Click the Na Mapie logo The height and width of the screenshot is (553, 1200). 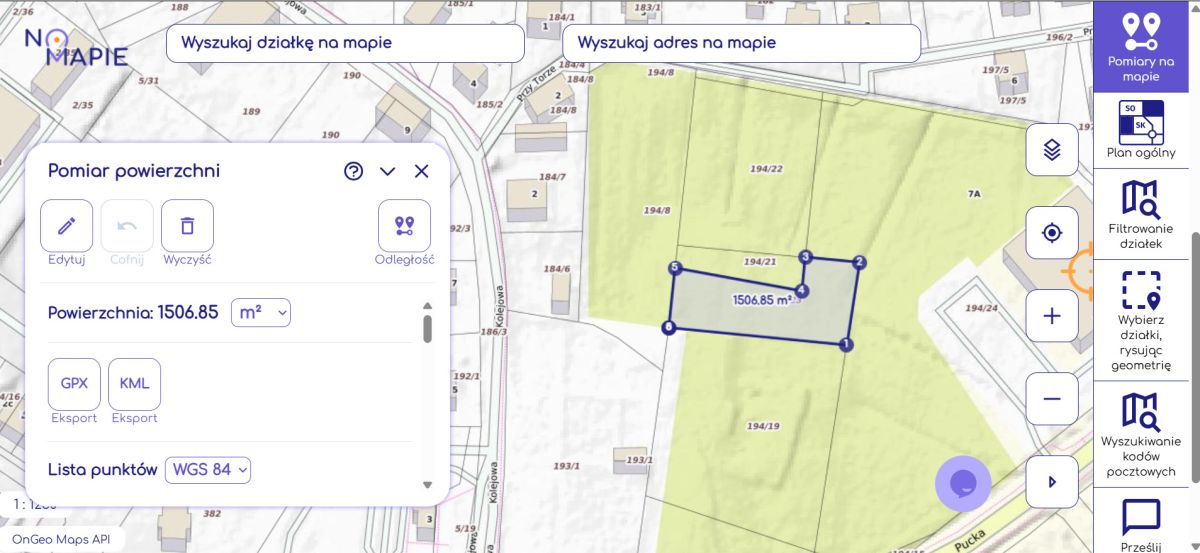click(77, 46)
